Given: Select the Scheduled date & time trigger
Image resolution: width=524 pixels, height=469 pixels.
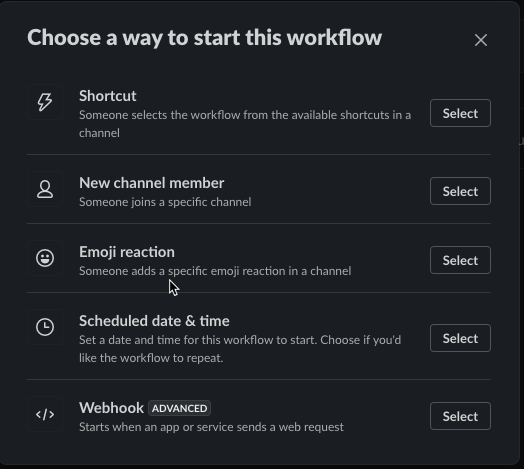Looking at the screenshot, I should [x=460, y=338].
